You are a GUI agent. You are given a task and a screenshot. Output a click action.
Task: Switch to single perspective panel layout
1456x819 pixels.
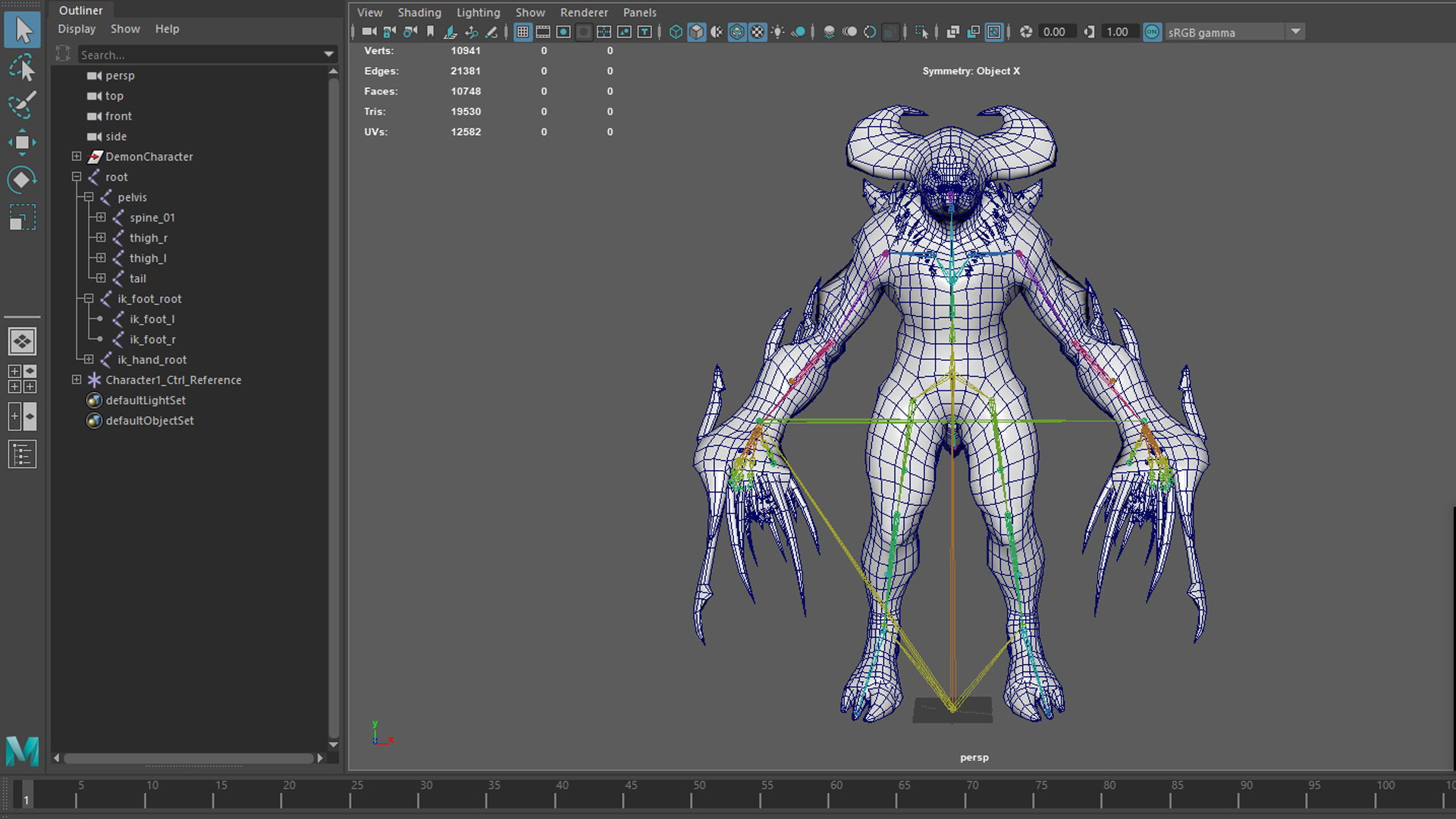point(23,341)
